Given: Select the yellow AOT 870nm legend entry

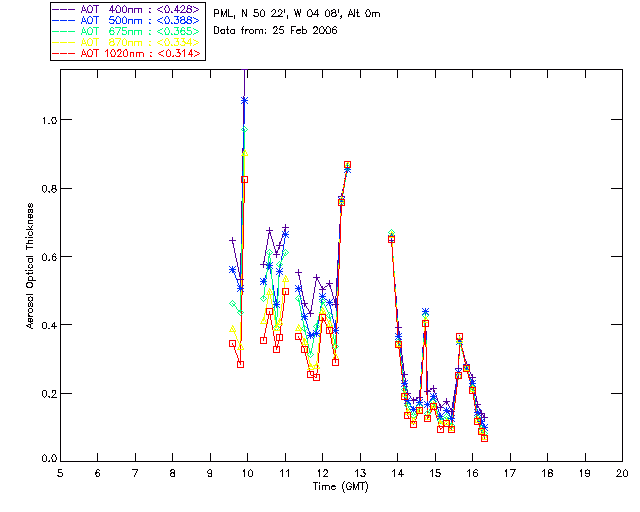Looking at the screenshot, I should click(128, 41).
